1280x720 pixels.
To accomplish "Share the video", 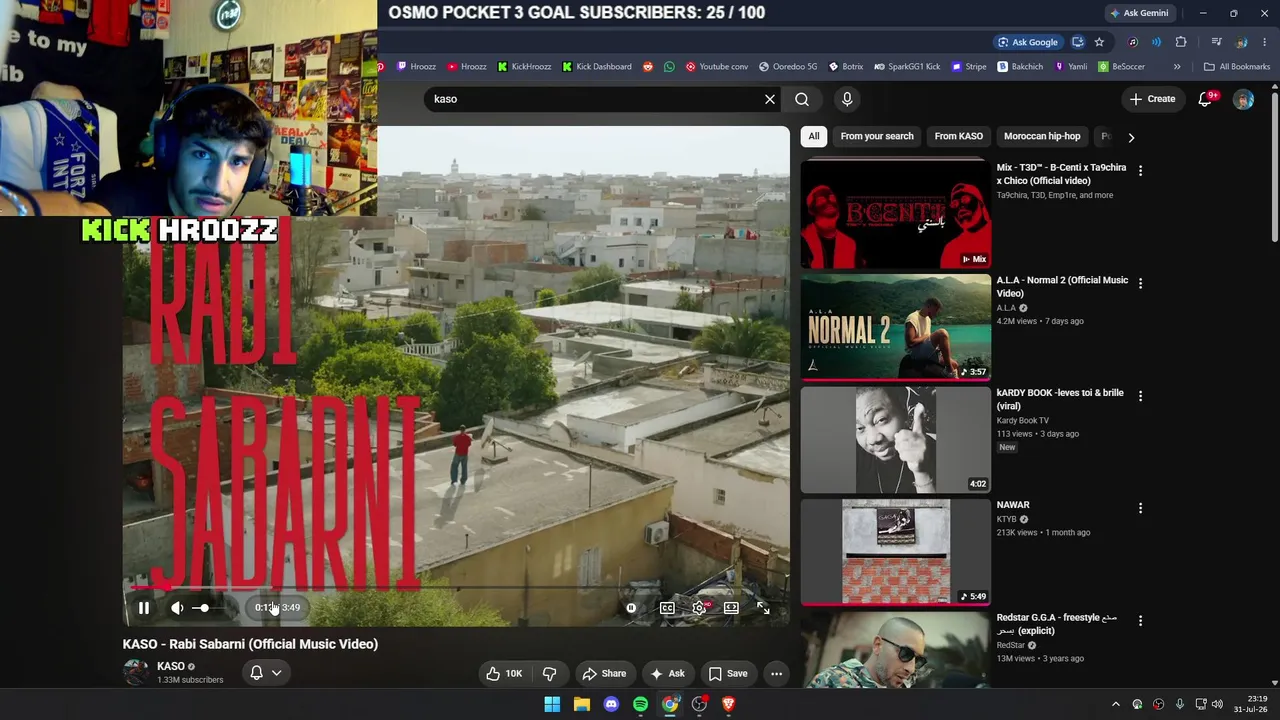I will 604,674.
